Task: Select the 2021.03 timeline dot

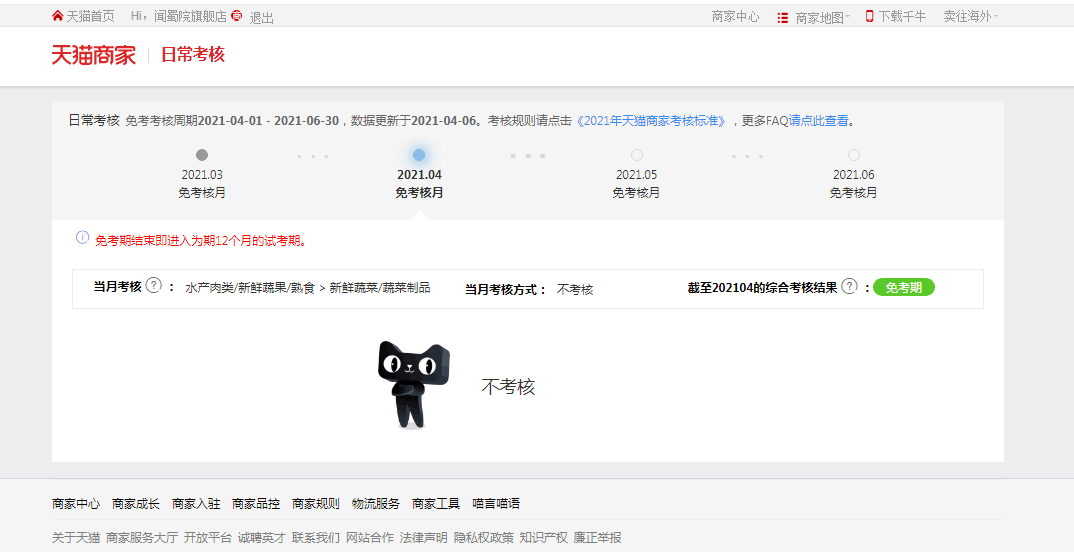Action: [201, 155]
